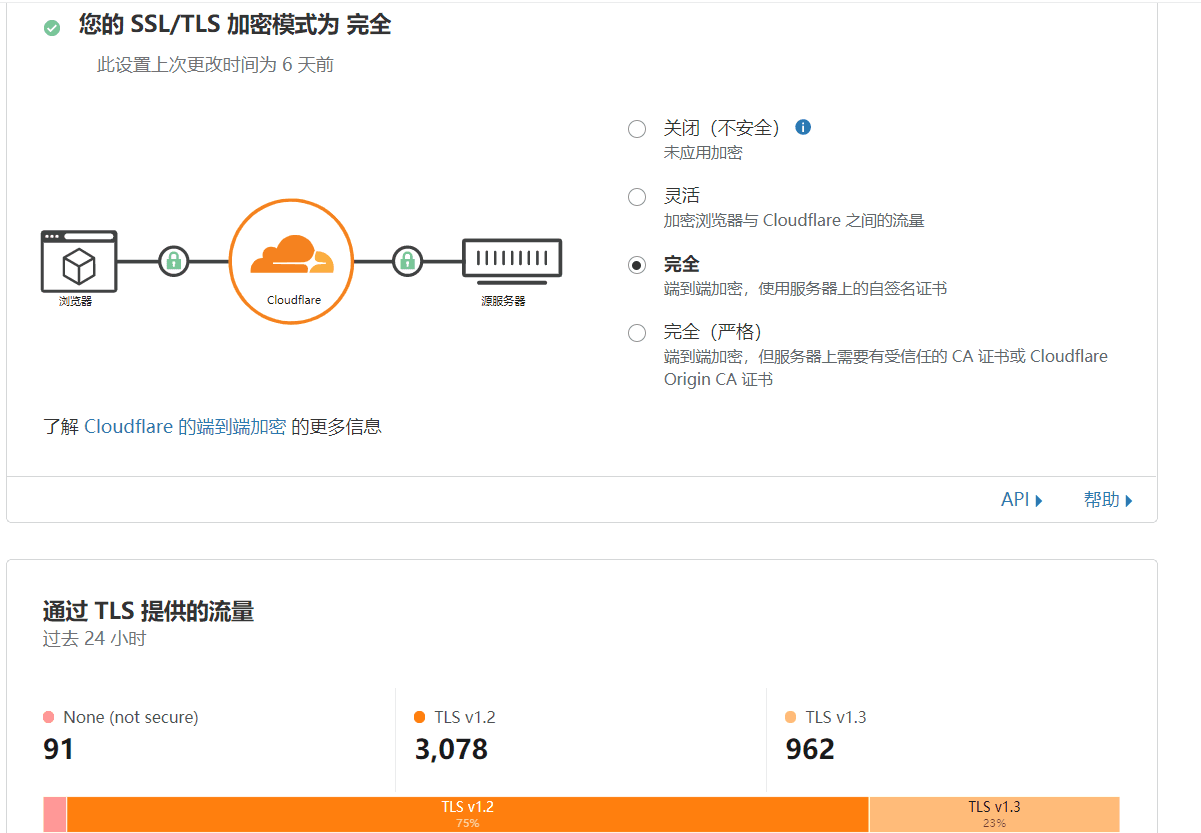Expand the 帮助 help section
Viewport: 1201px width, 833px height.
1108,500
